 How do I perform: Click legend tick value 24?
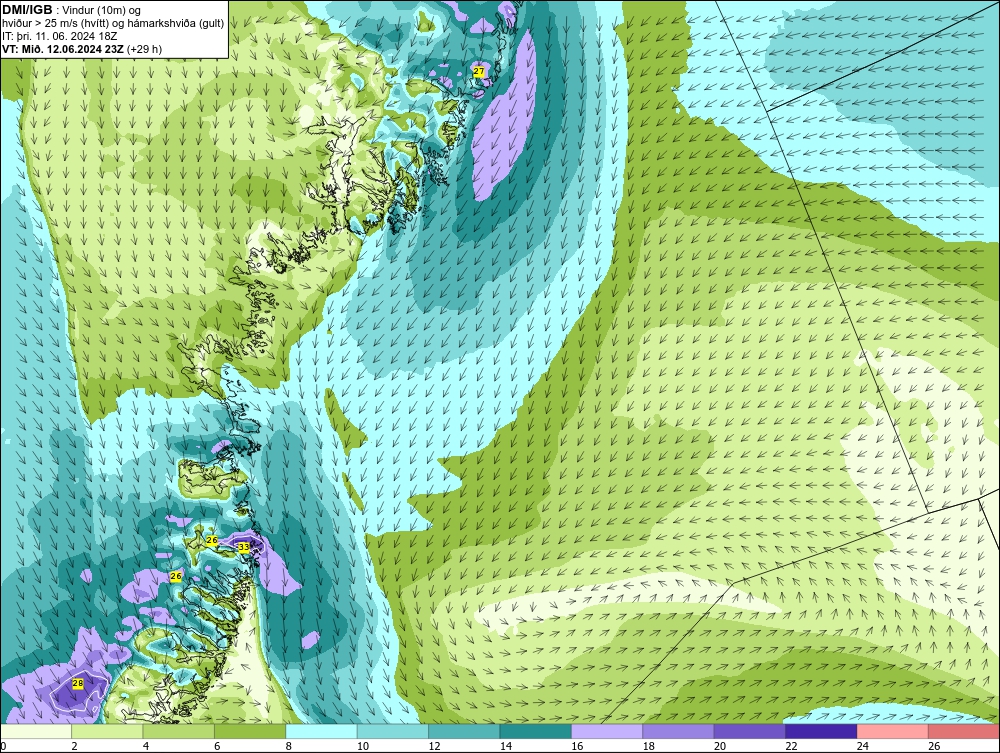[x=863, y=746]
